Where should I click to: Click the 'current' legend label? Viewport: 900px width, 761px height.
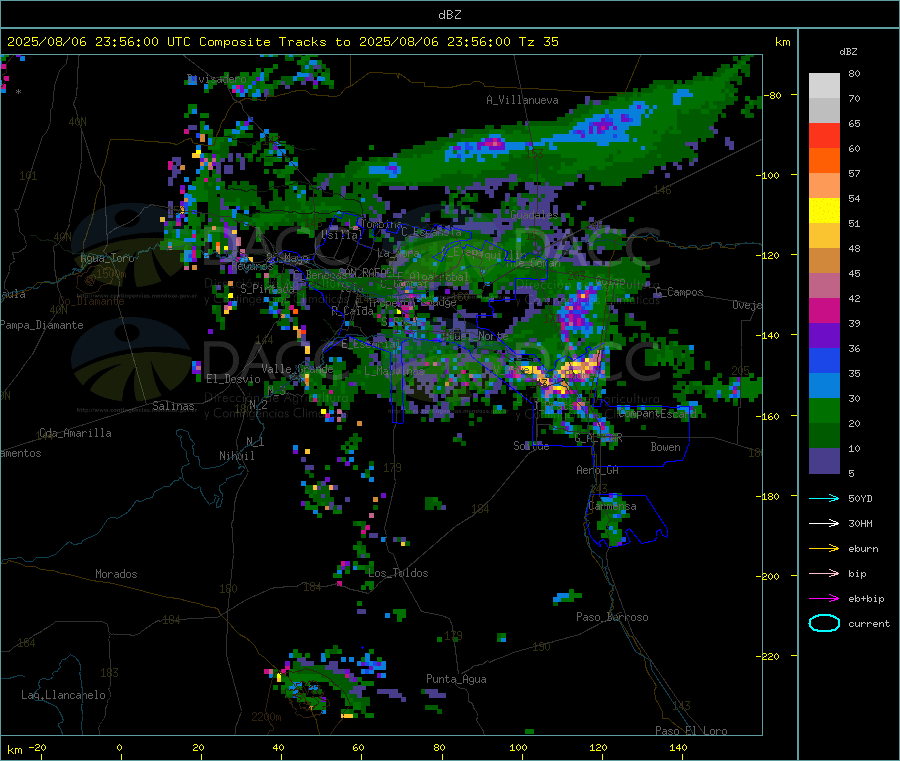click(869, 623)
